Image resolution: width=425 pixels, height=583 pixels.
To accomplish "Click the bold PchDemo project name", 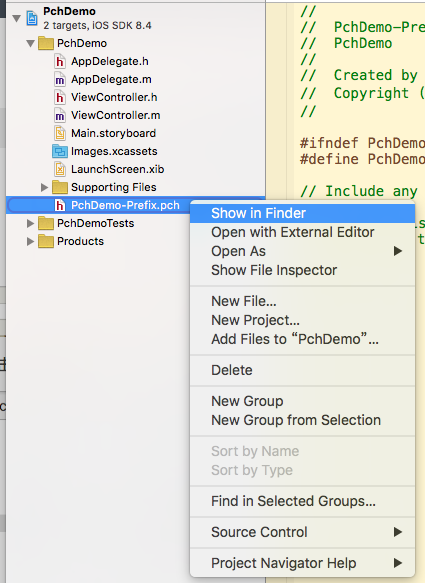I will coord(69,12).
